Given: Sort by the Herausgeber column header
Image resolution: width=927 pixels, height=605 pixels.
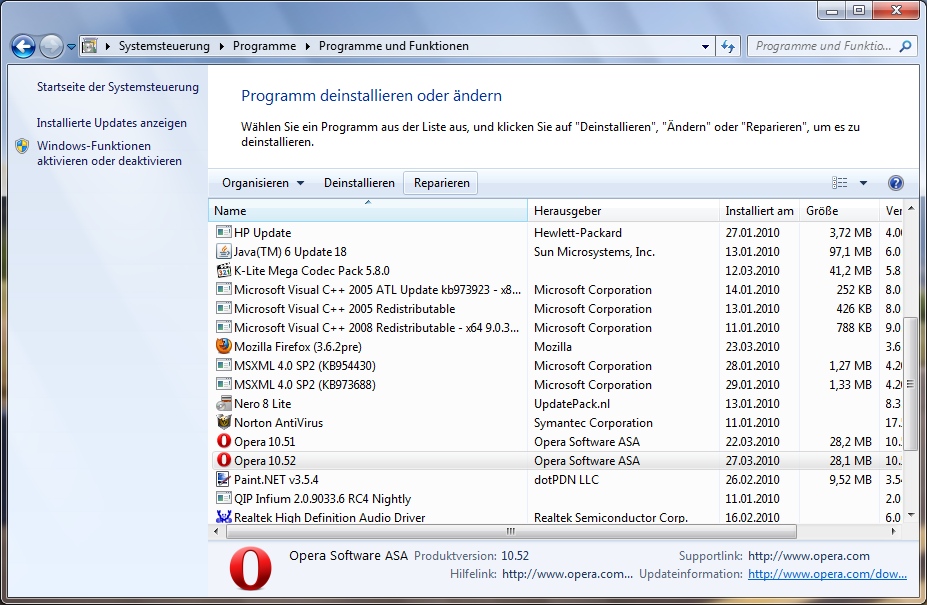Looking at the screenshot, I should coord(623,211).
